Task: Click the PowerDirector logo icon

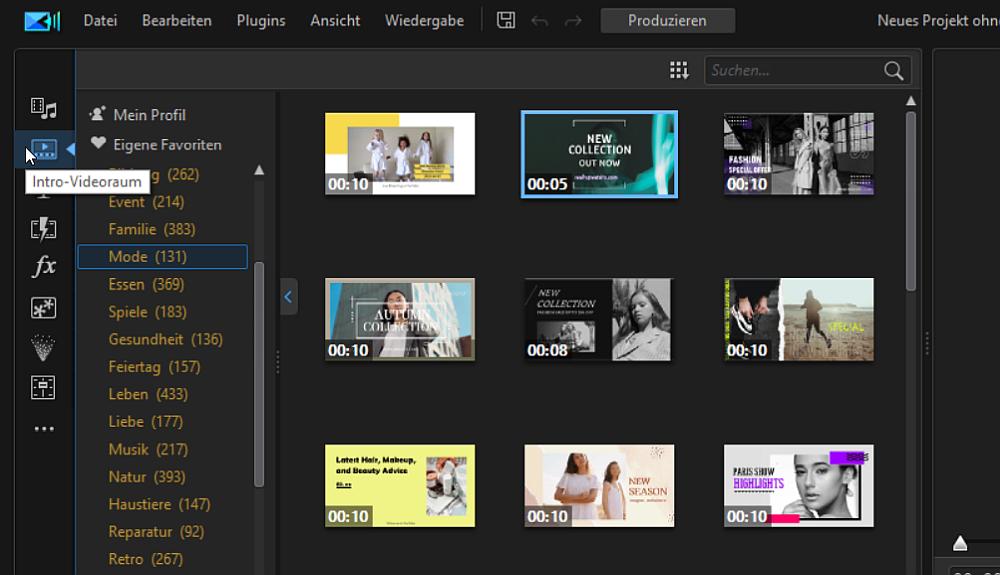Action: (42, 21)
